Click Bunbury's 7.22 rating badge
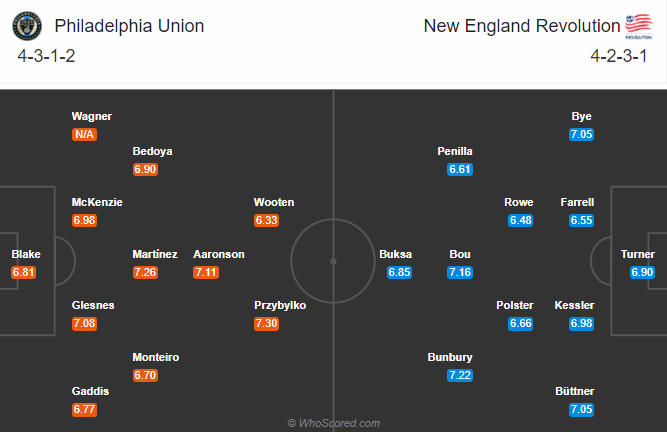 point(460,375)
